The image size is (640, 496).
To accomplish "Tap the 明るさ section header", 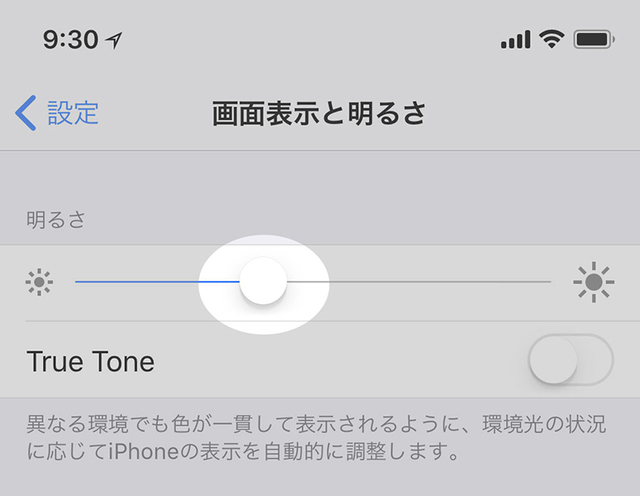I will (56, 220).
